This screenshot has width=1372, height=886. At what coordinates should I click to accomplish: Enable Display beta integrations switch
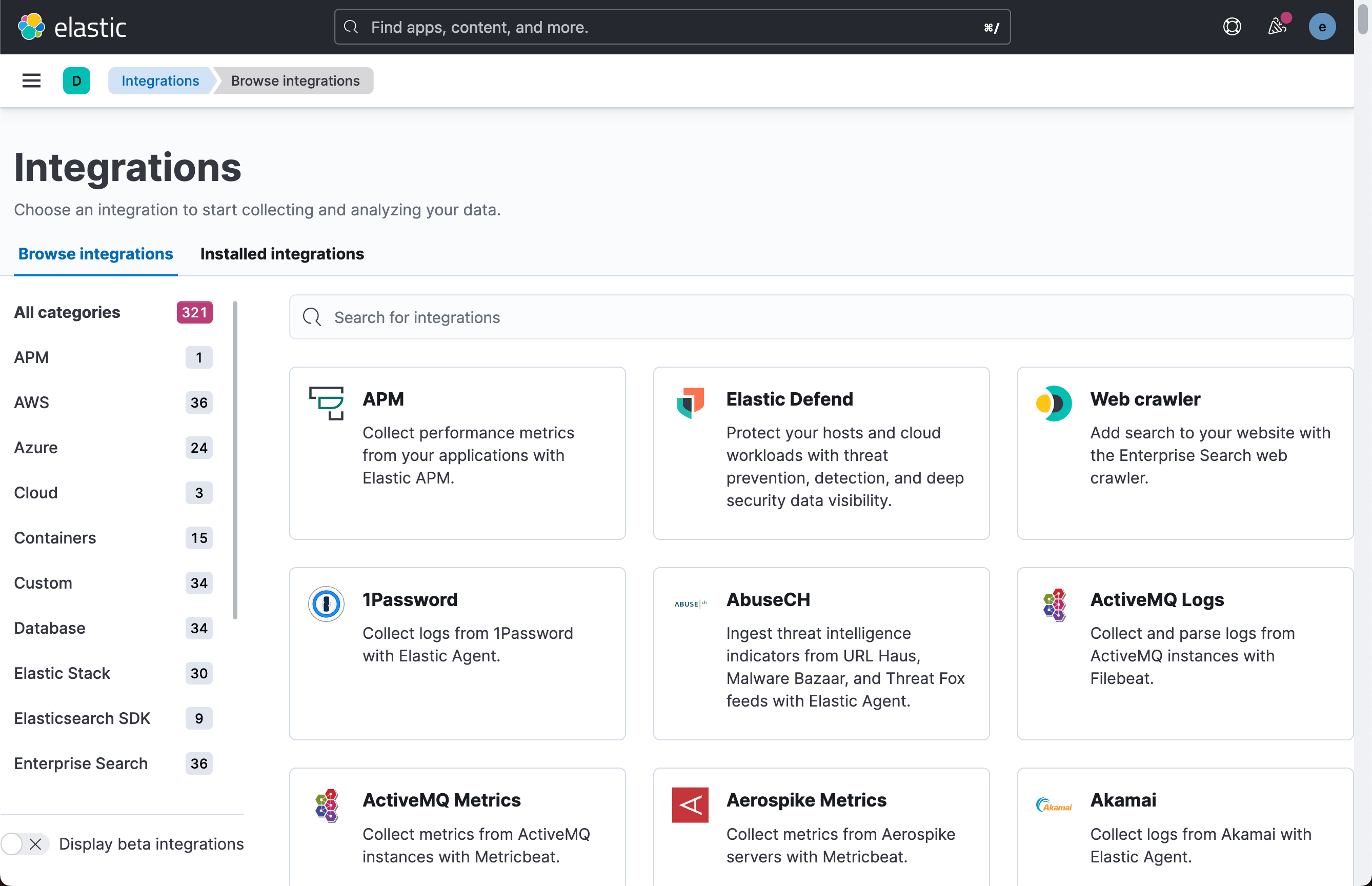(x=24, y=843)
